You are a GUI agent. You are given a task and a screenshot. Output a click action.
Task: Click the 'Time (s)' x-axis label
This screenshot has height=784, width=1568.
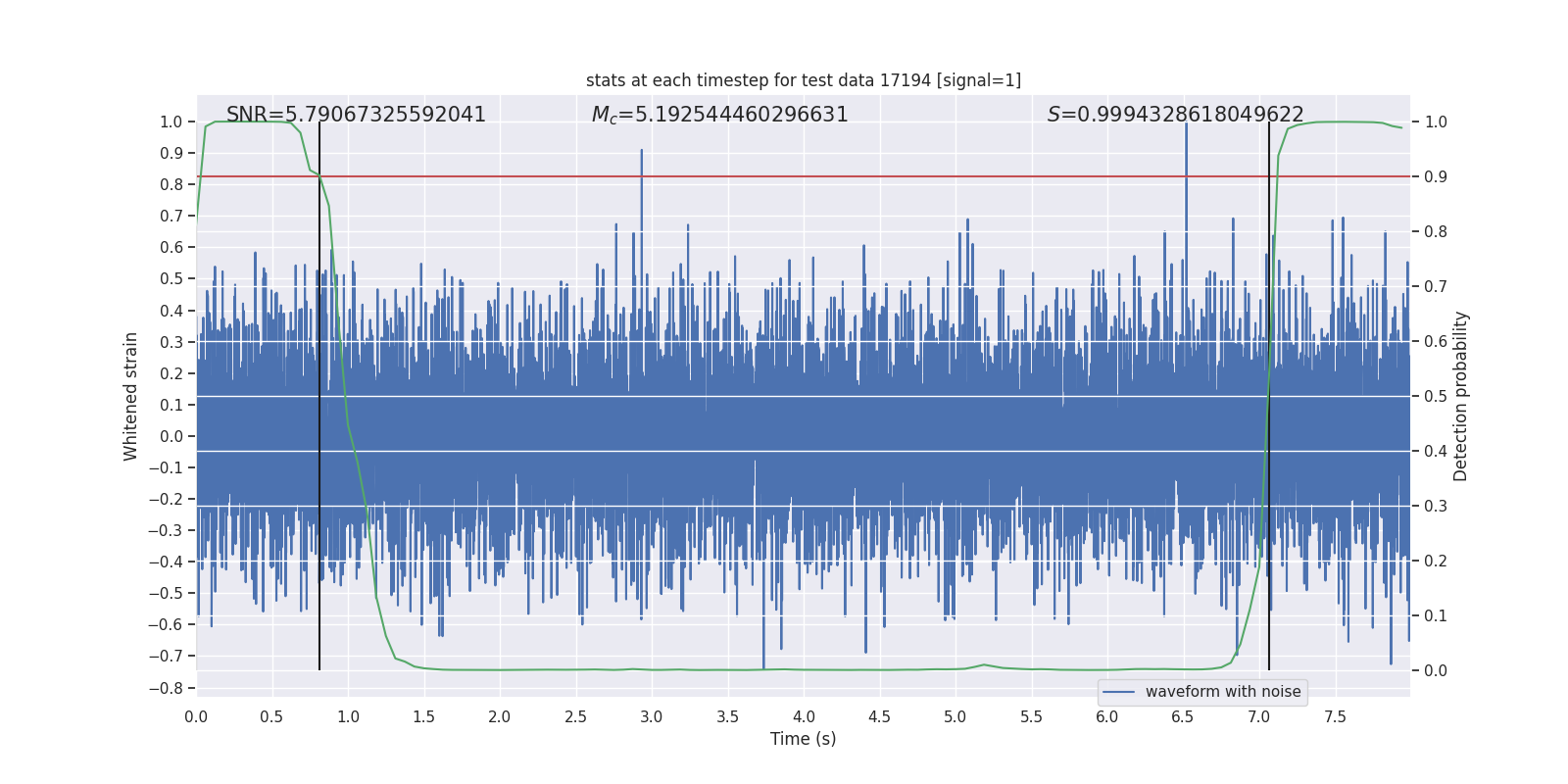(803, 739)
